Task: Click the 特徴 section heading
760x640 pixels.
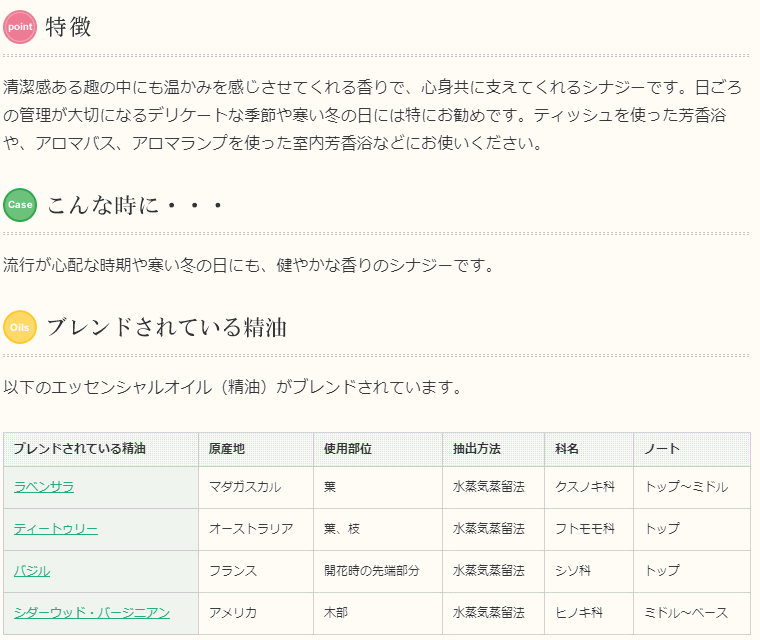Action: pos(68,27)
